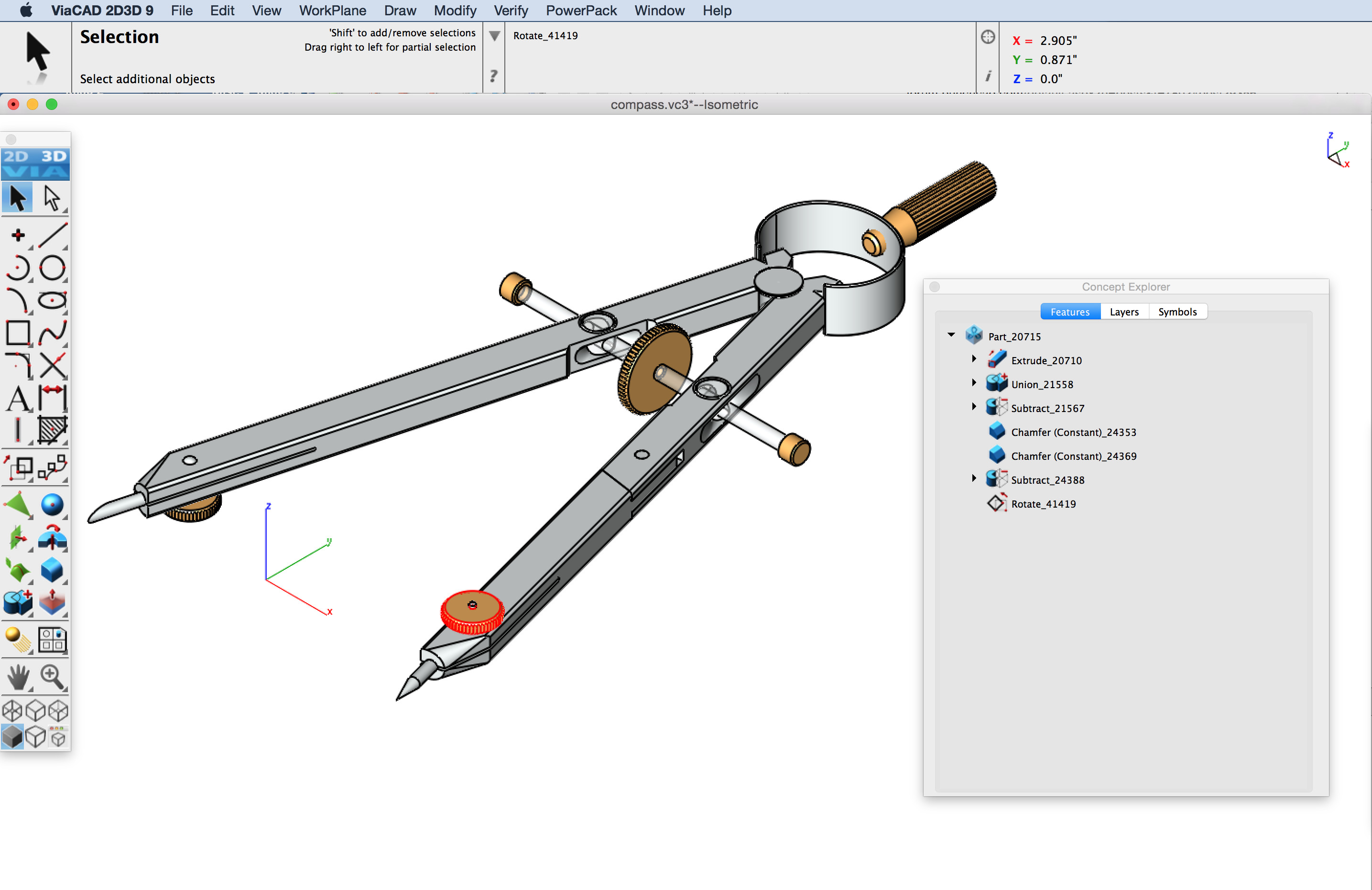Open the Modify menu
1372x890 pixels.
point(455,11)
